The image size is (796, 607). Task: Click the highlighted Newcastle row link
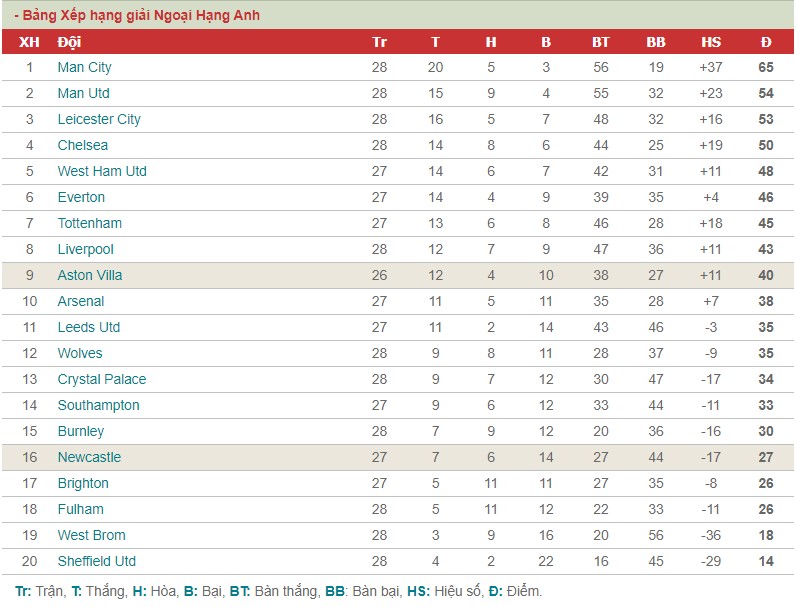pos(89,457)
